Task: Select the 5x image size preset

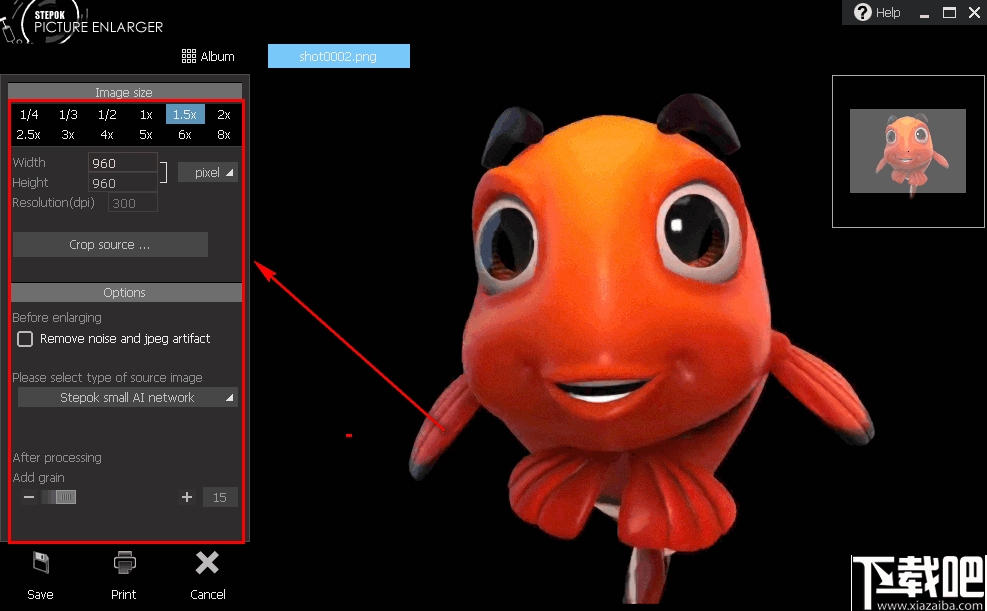Action: point(146,135)
